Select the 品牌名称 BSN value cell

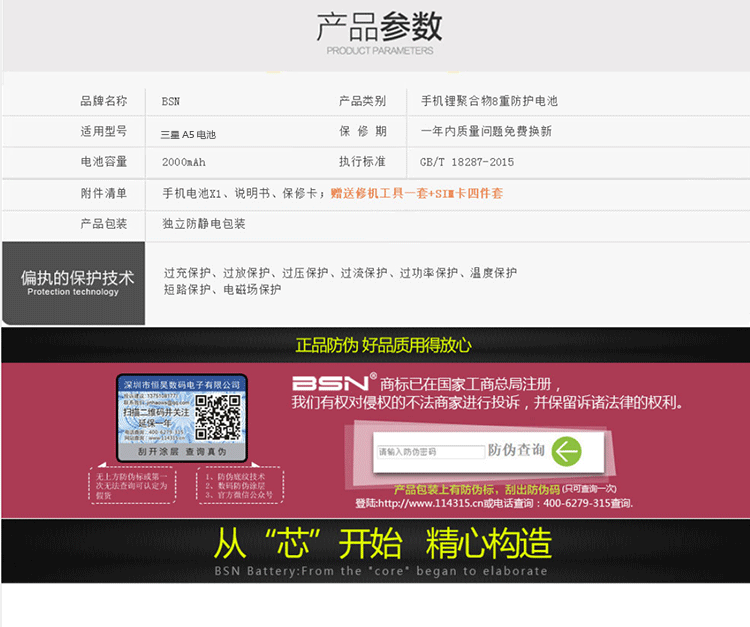[x=171, y=102]
